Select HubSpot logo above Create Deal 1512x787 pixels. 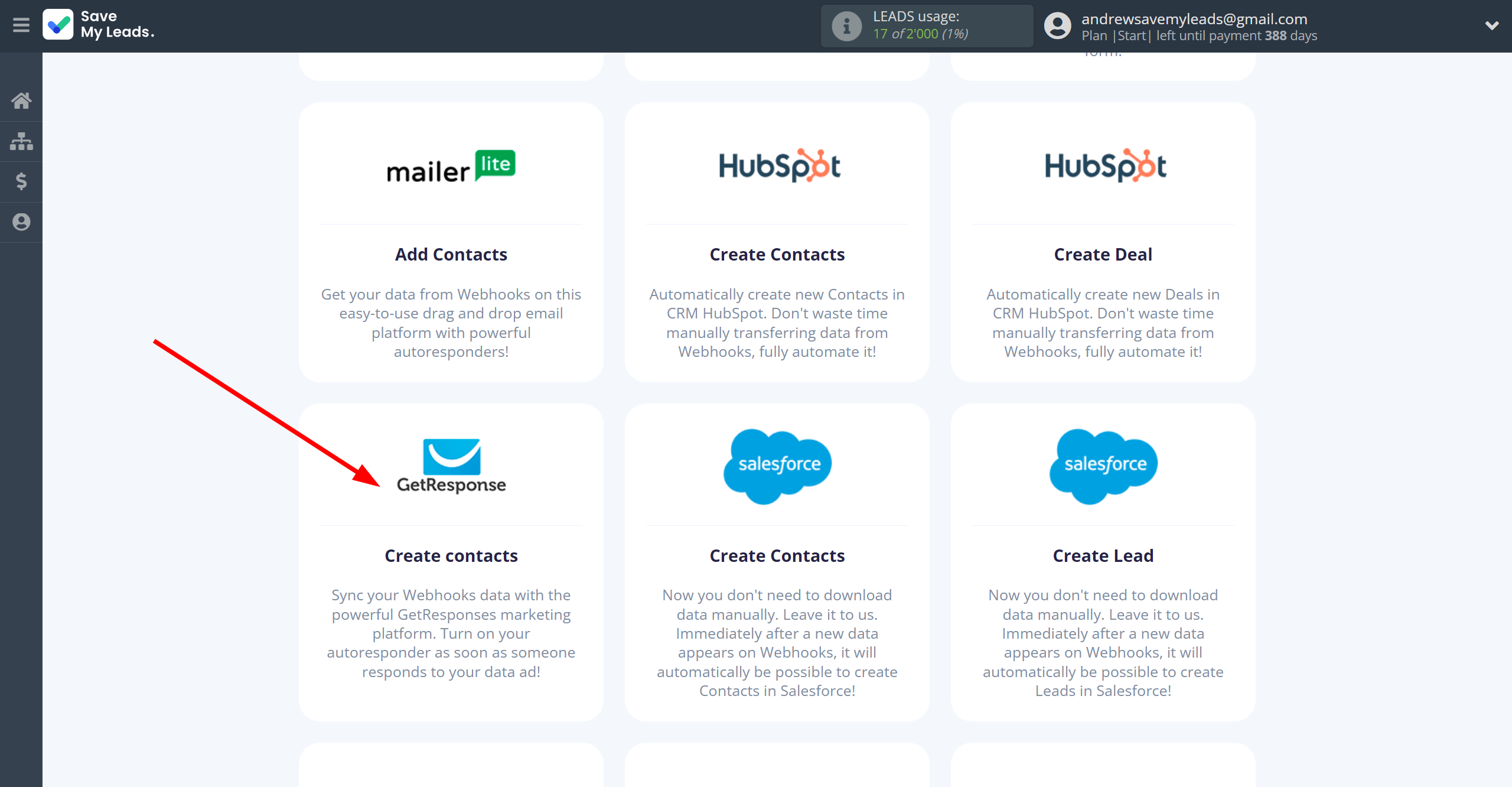coord(1105,165)
